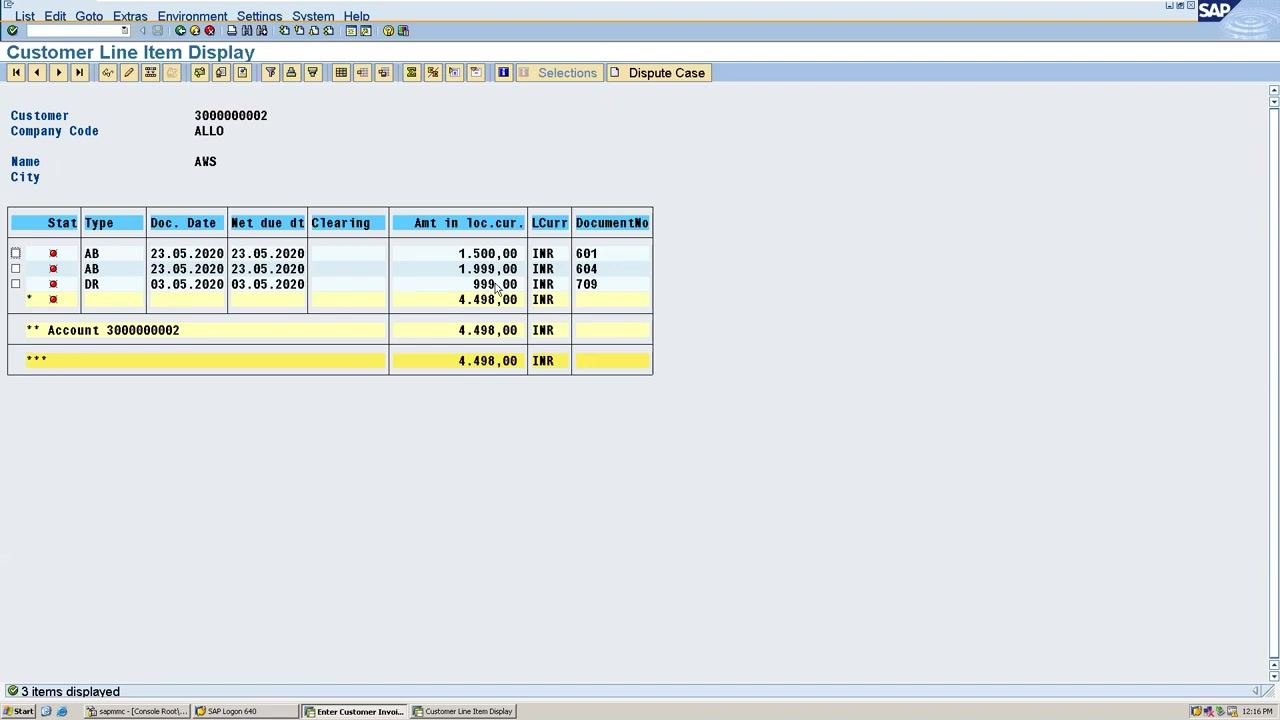Click the Sort Ascending icon
1280x720 pixels.
(291, 73)
